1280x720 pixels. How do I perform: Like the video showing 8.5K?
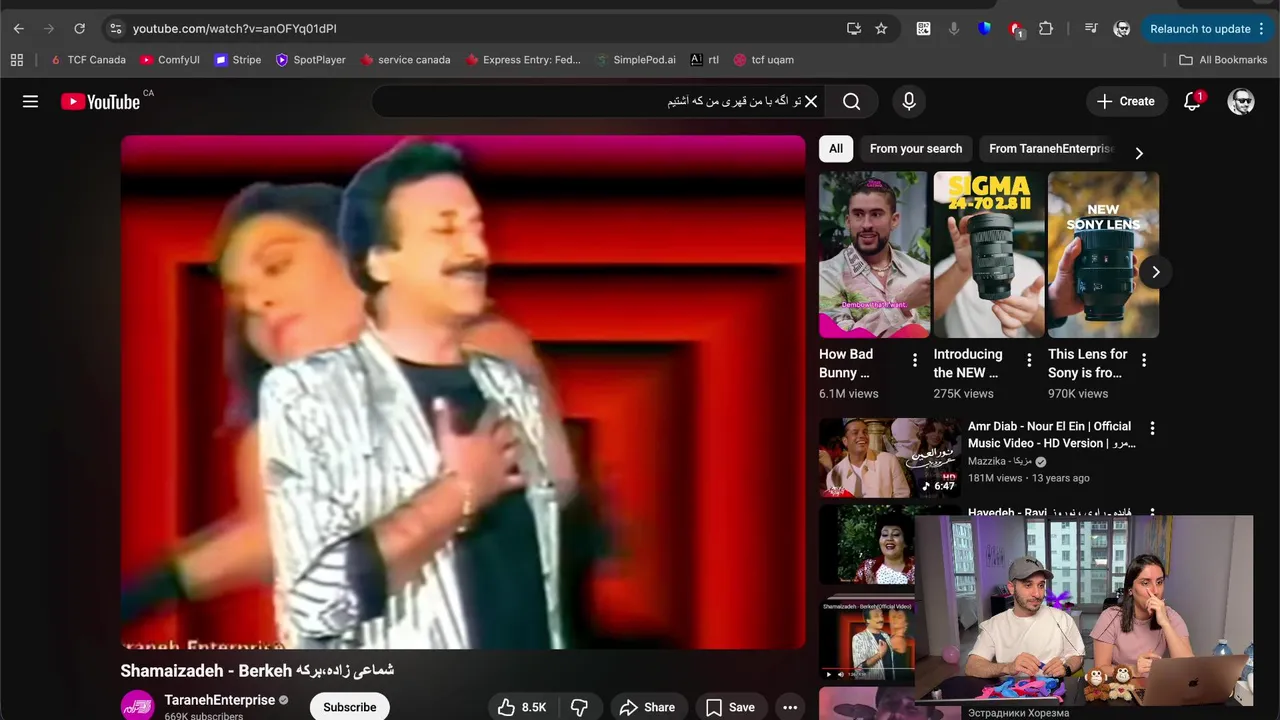click(523, 707)
